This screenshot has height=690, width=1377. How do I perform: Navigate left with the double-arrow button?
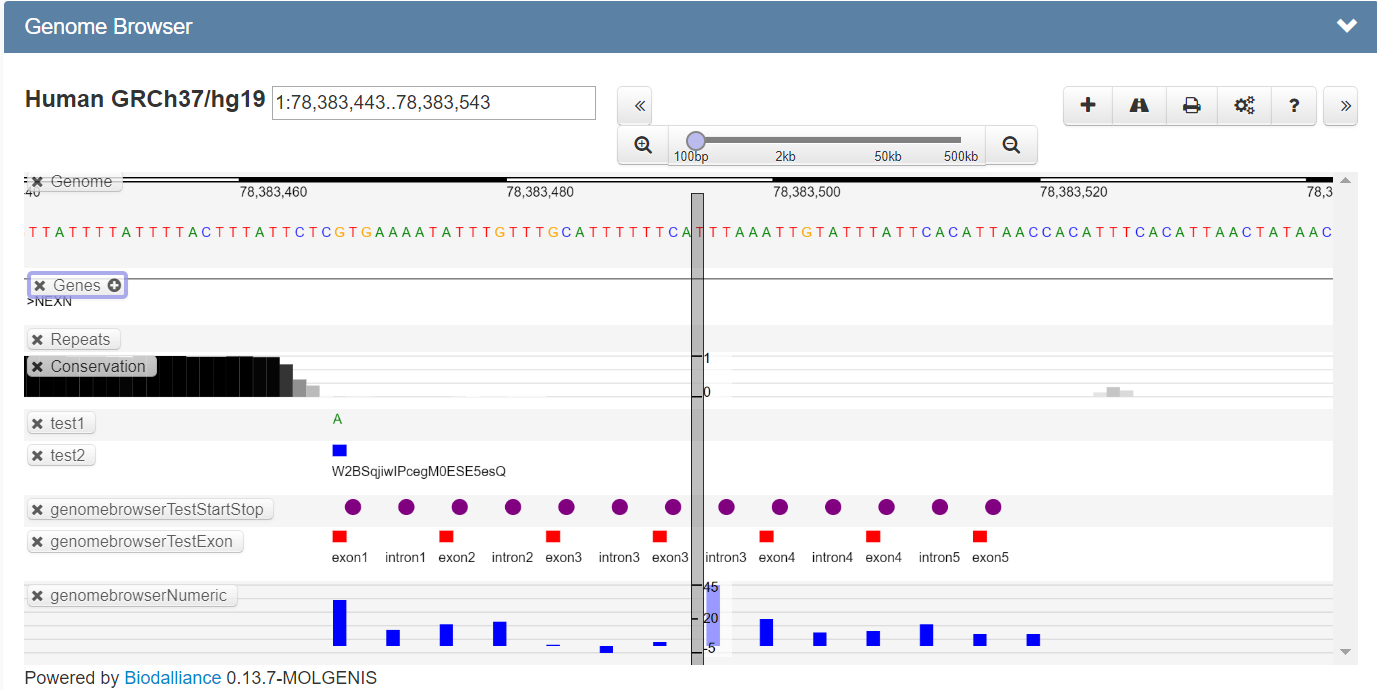point(635,105)
